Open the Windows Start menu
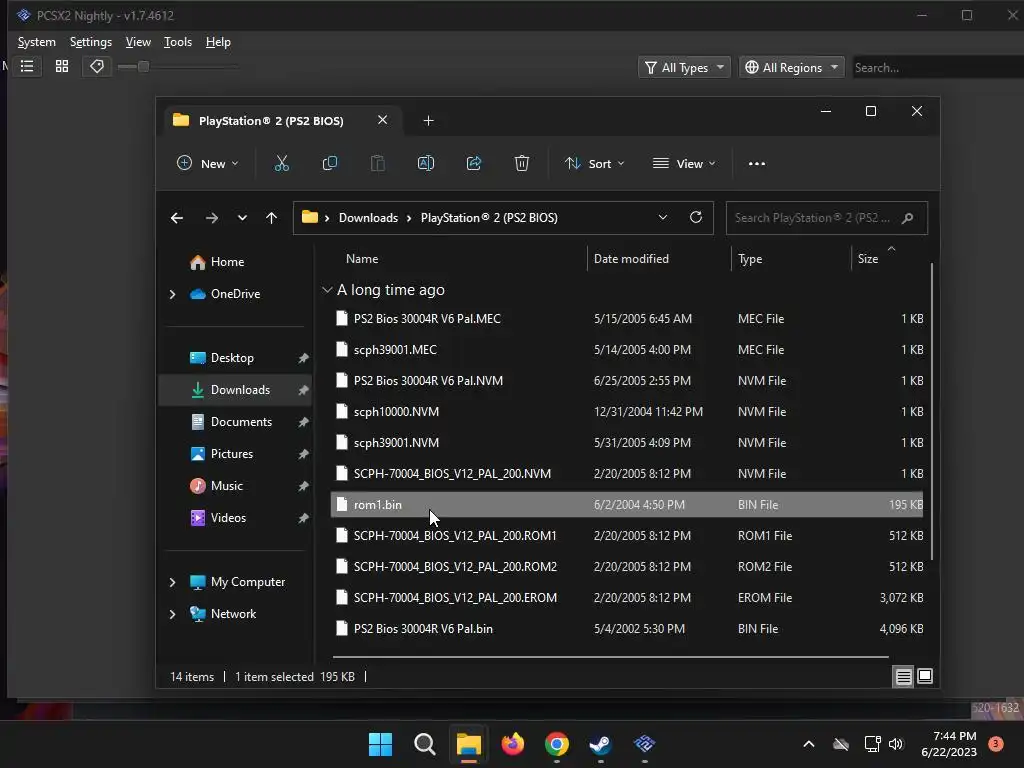The image size is (1024, 768). (380, 744)
